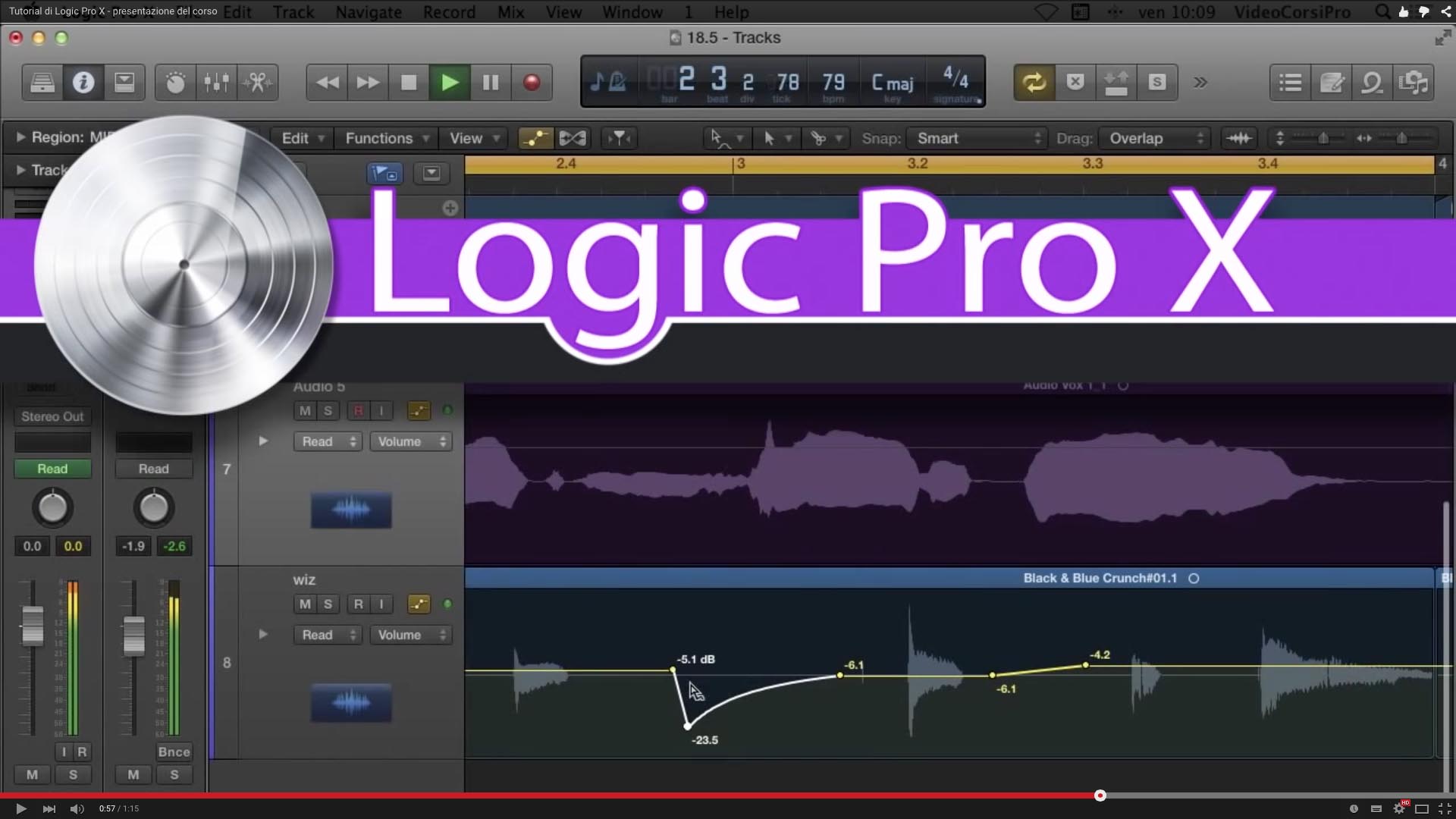Open the Mixer faders icon
This screenshot has width=1456, height=819.
click(216, 83)
